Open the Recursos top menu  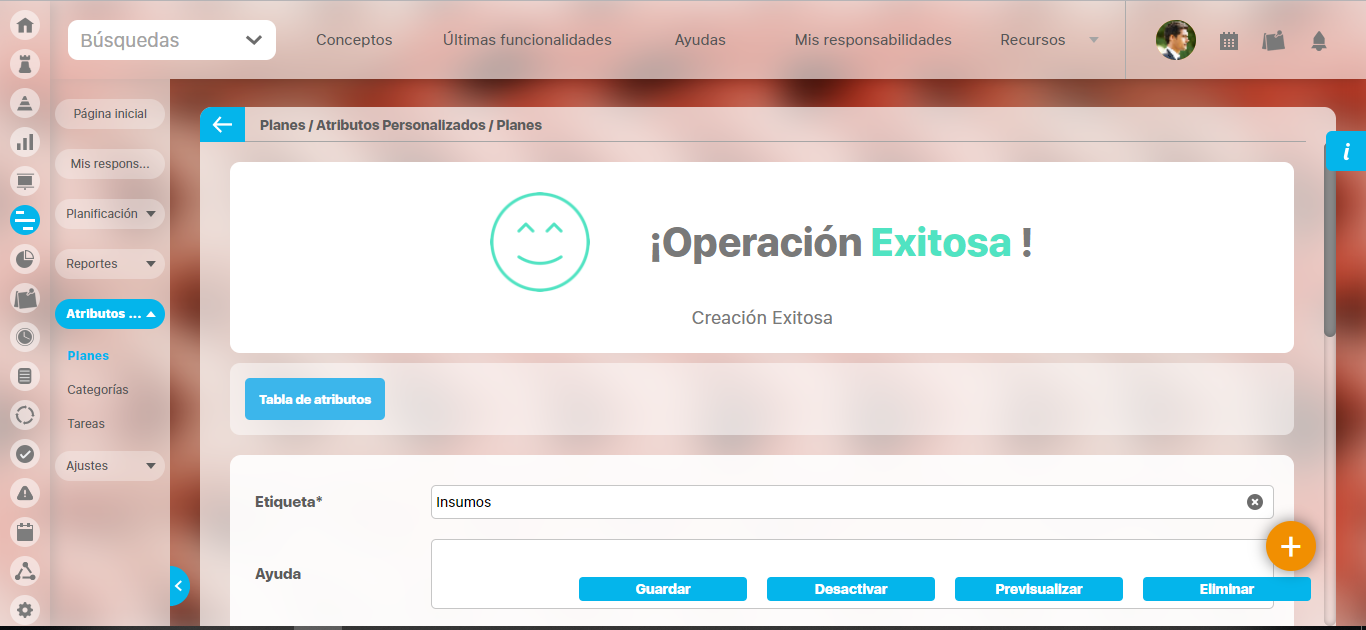coord(1048,40)
